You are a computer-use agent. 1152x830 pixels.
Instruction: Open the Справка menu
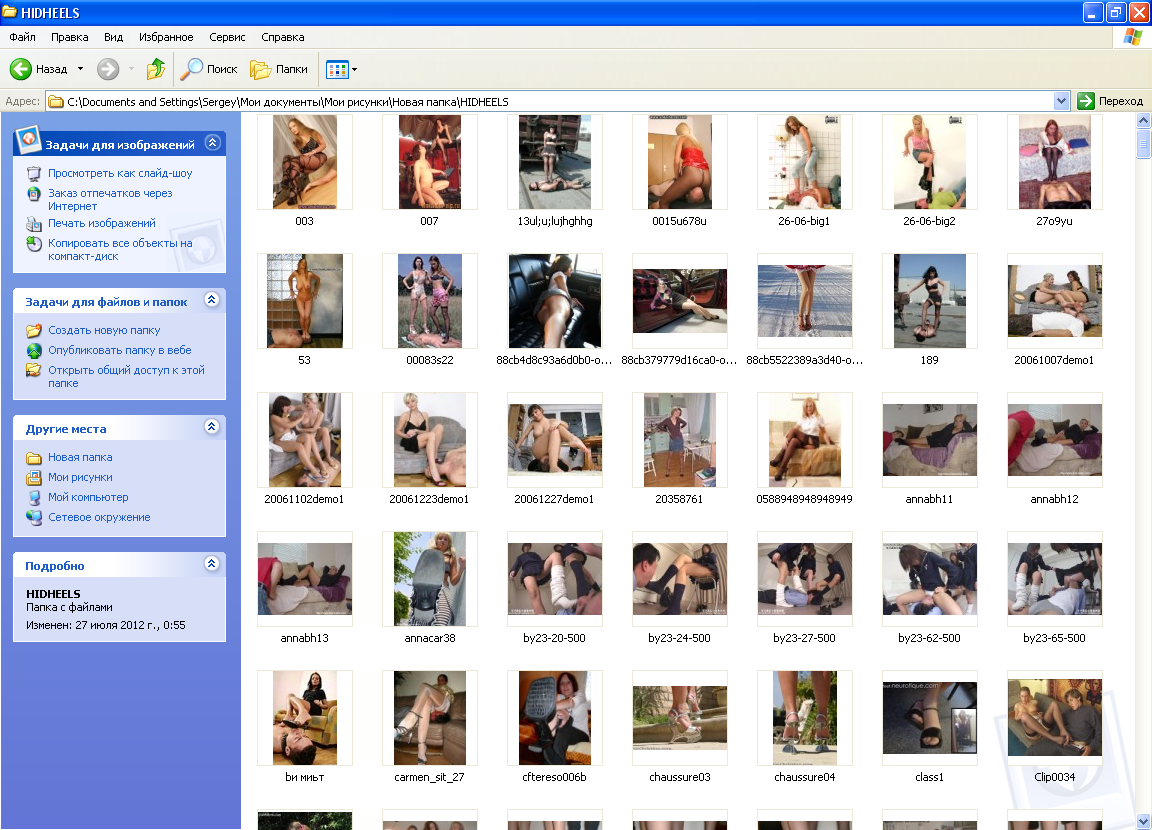pos(283,37)
